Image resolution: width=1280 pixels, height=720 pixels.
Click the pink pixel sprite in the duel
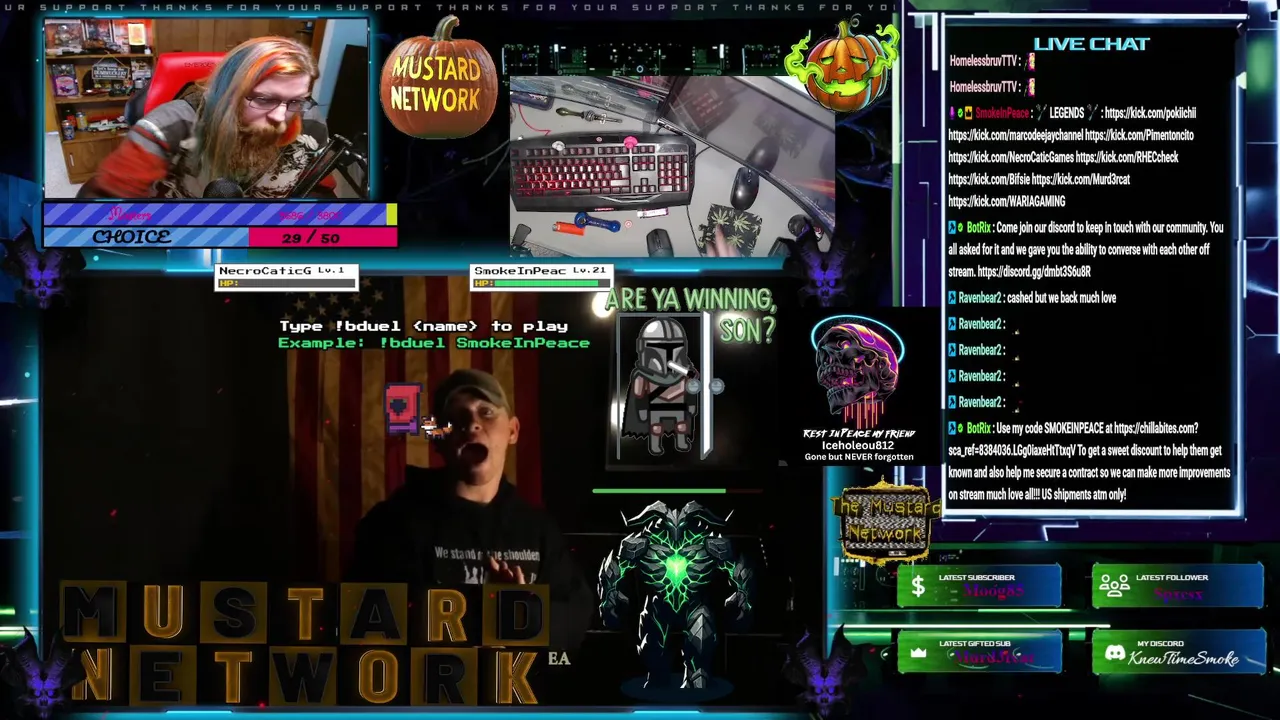point(402,409)
